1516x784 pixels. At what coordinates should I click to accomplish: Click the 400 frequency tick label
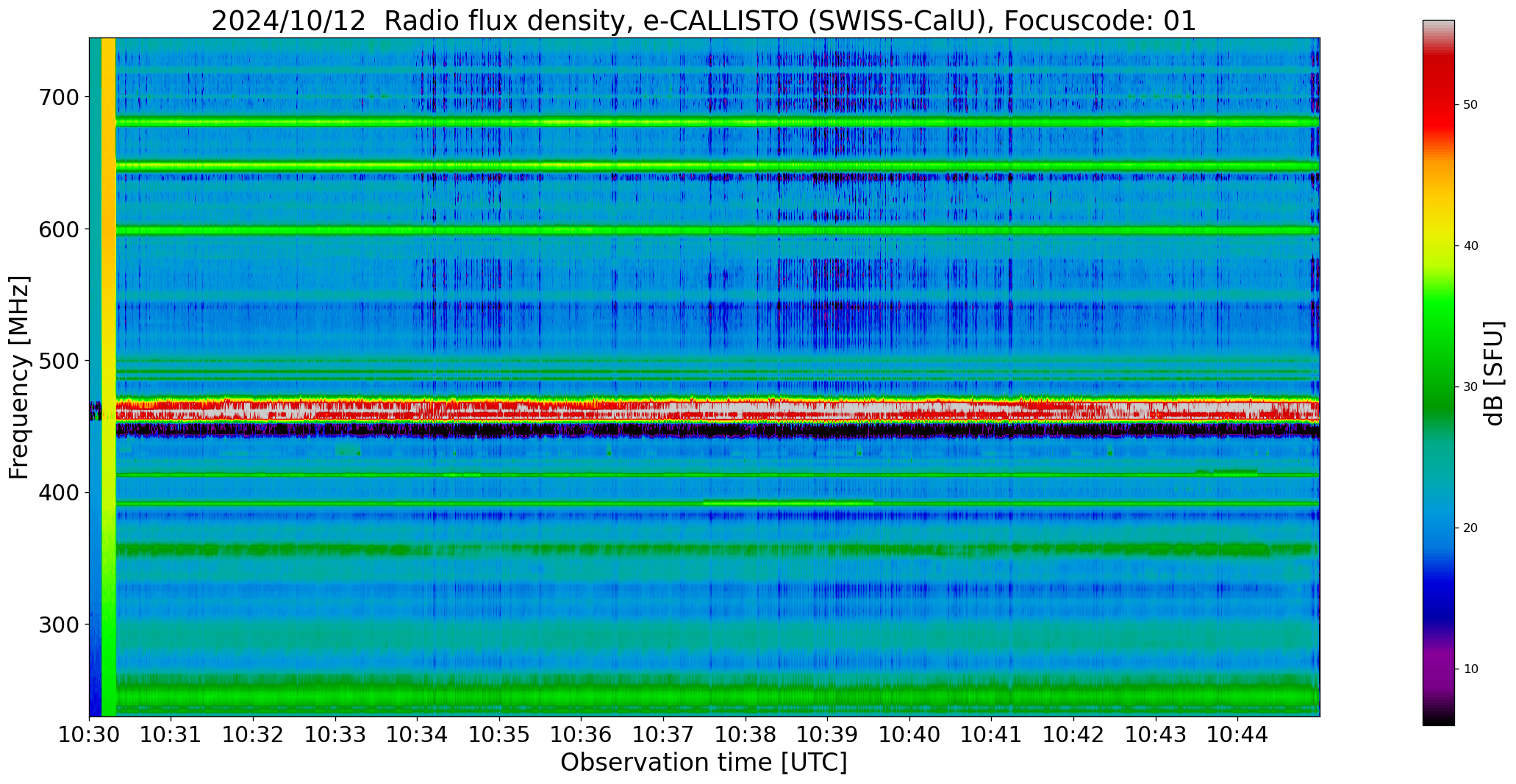click(x=59, y=492)
